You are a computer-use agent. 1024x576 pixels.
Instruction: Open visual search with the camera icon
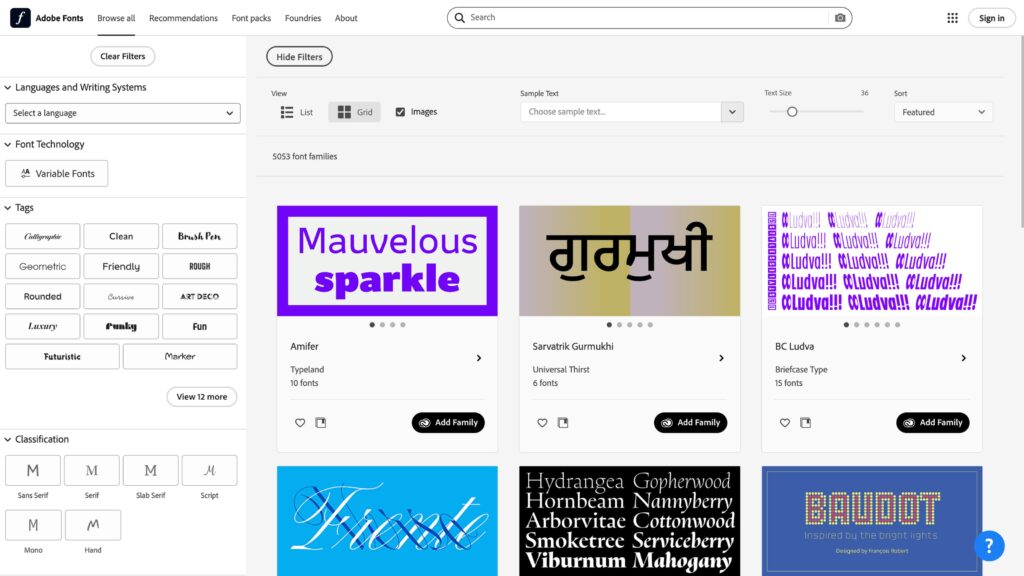[x=840, y=17]
